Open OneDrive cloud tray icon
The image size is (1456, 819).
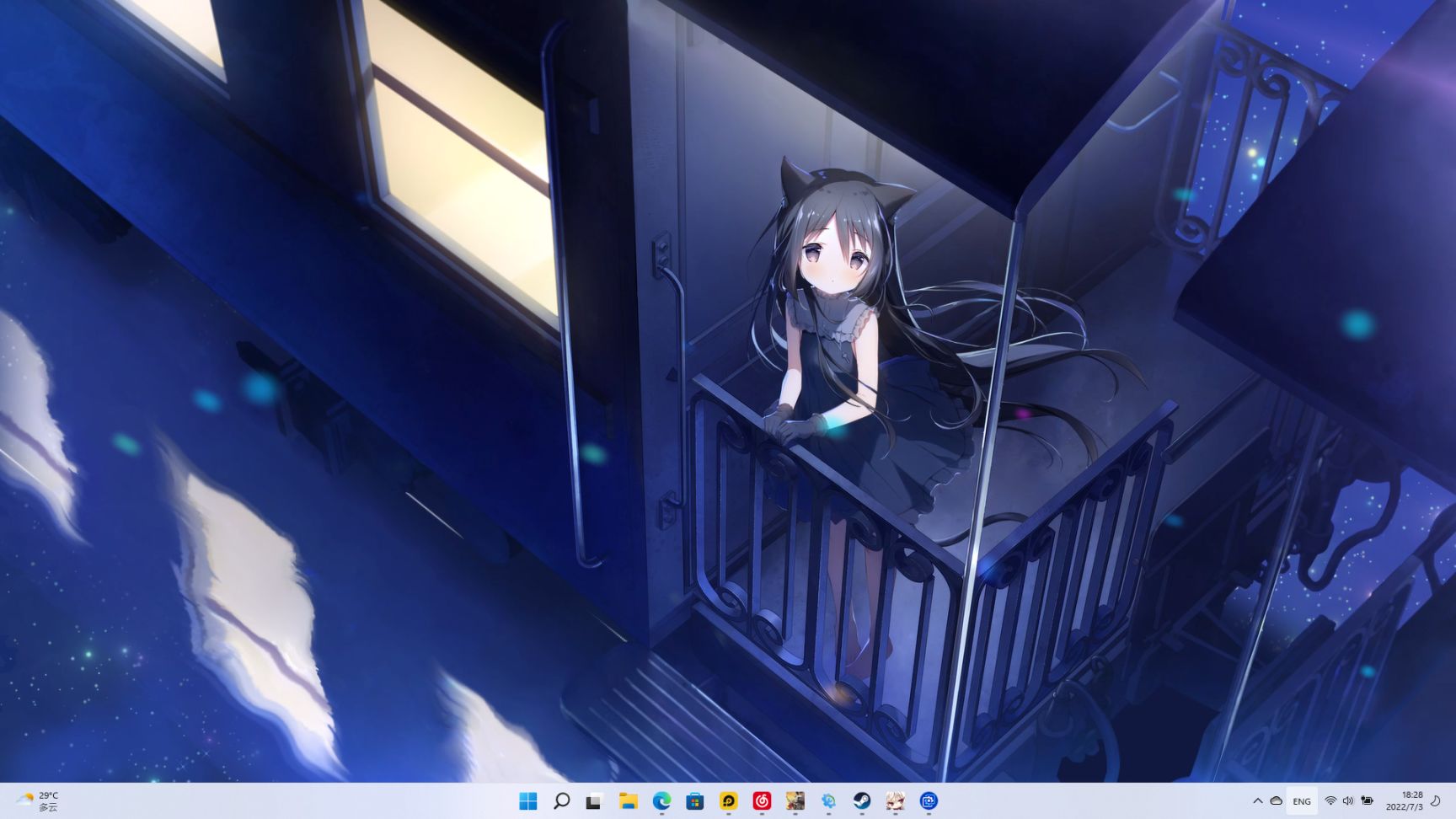pos(1276,800)
